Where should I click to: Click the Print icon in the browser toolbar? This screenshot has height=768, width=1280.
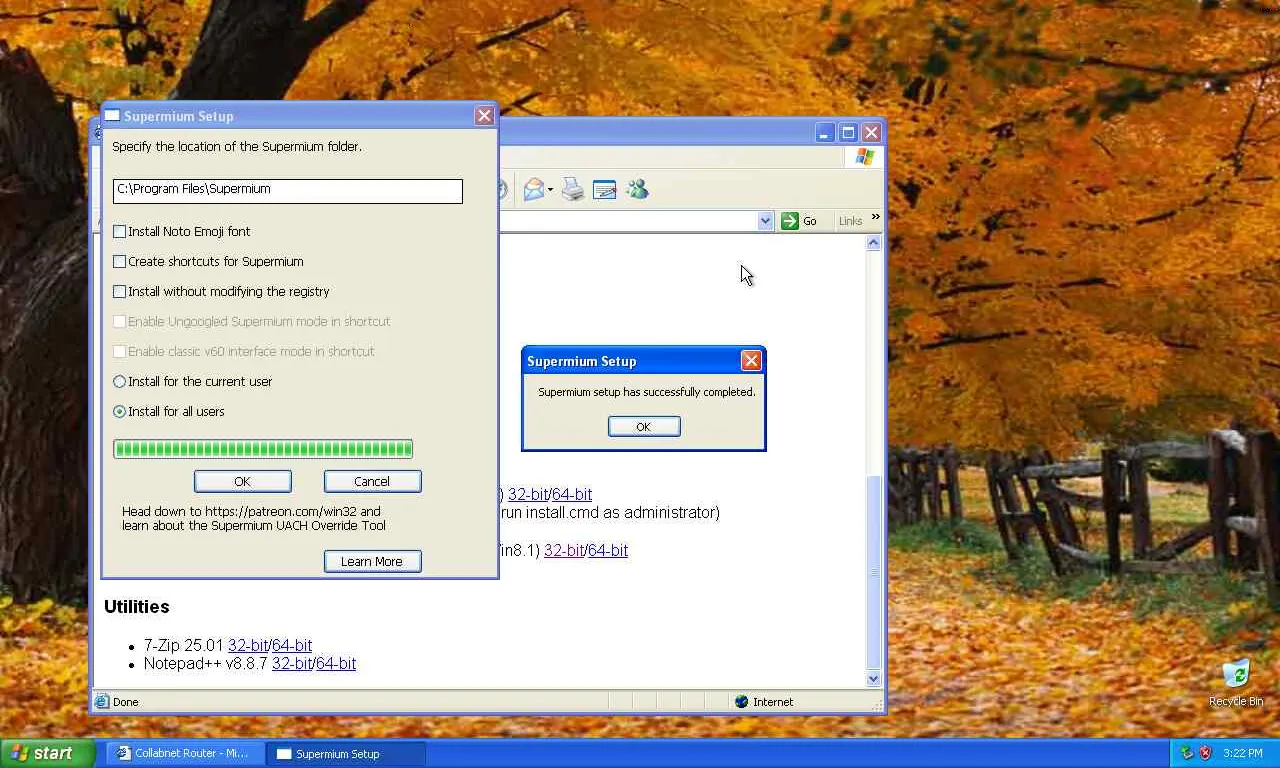[x=572, y=189]
